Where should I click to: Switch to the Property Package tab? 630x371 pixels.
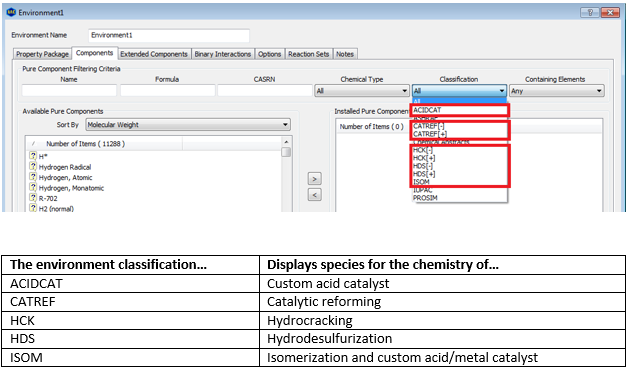(x=42, y=54)
